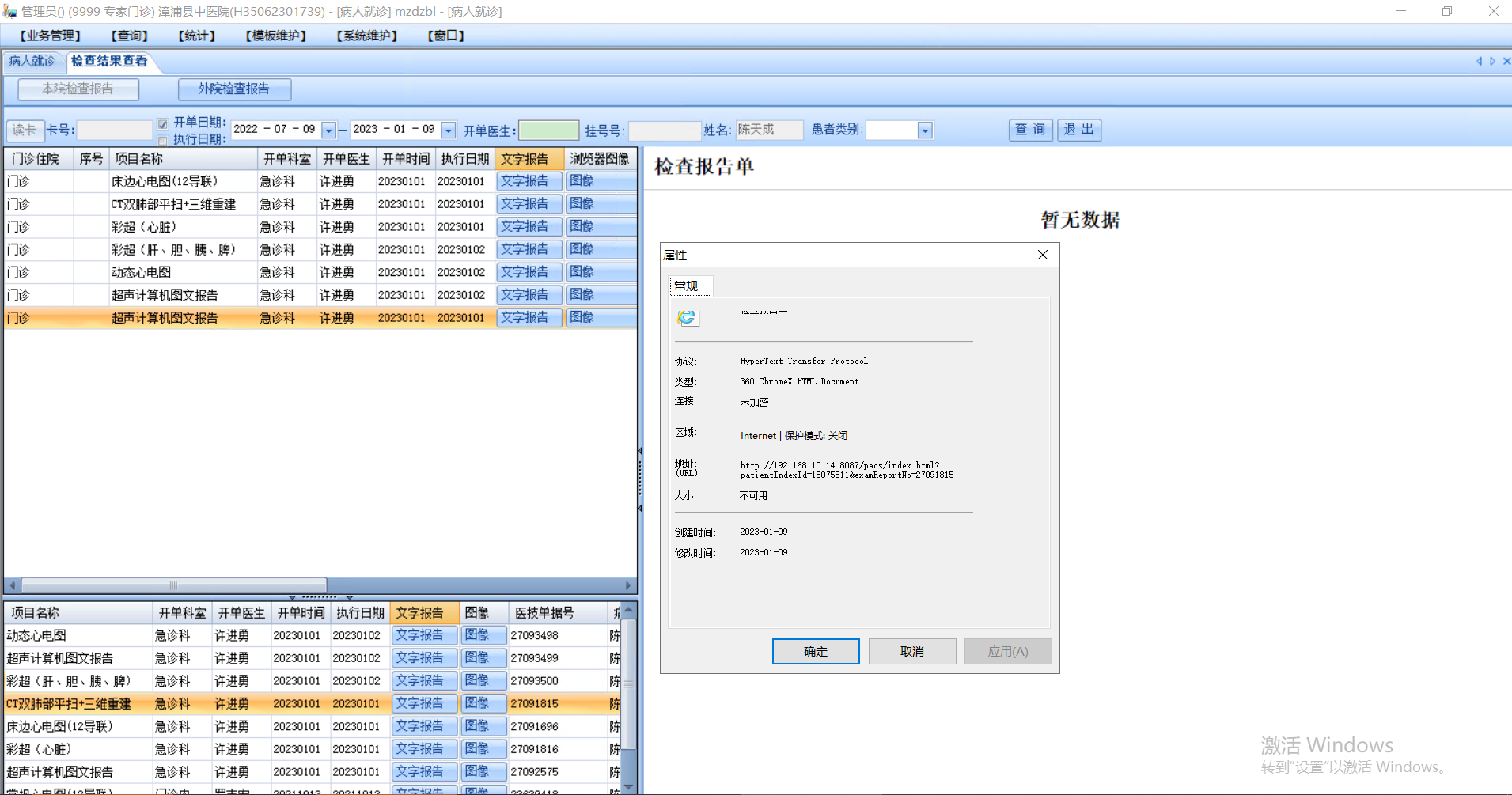
Task: Open the 模板维护 menu
Action: (276, 36)
